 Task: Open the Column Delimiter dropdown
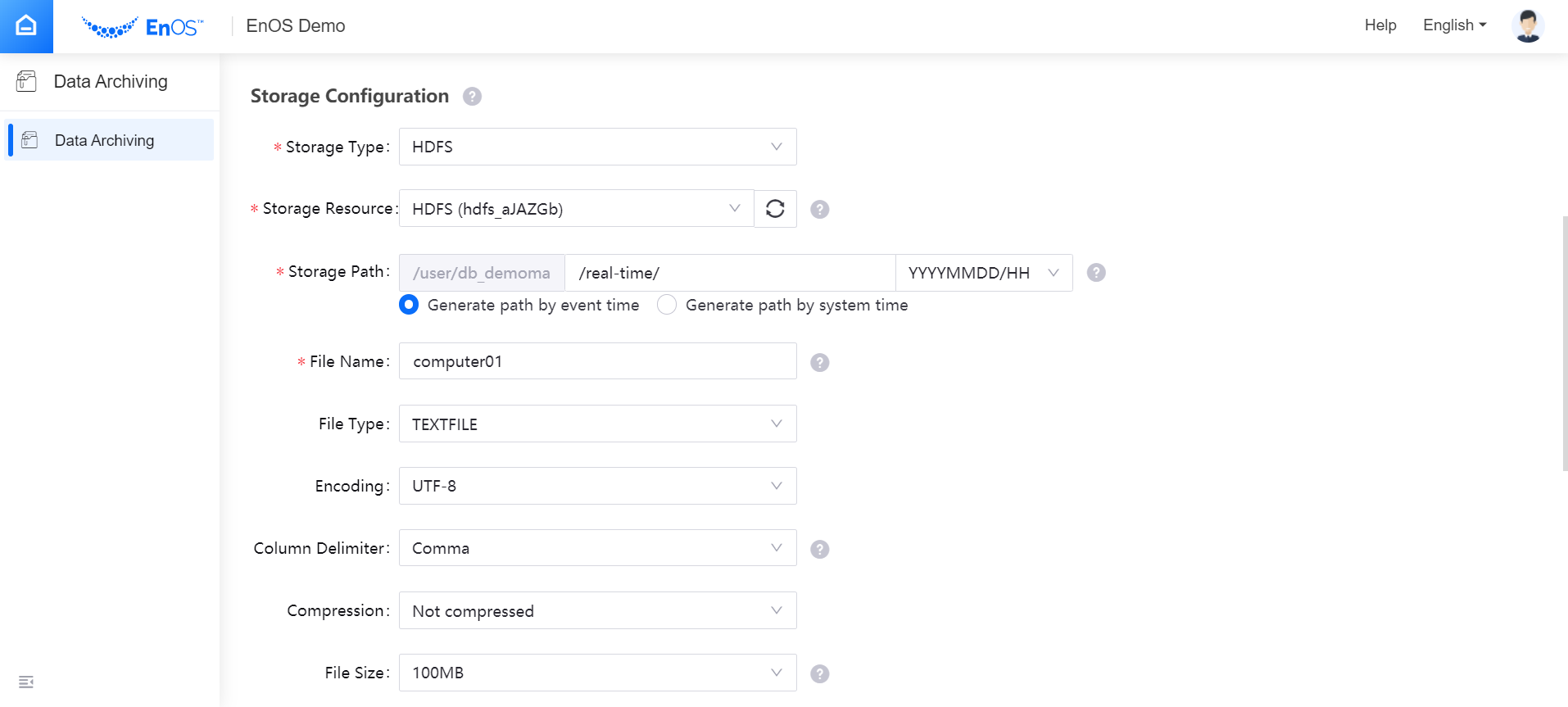pyautogui.click(x=598, y=548)
